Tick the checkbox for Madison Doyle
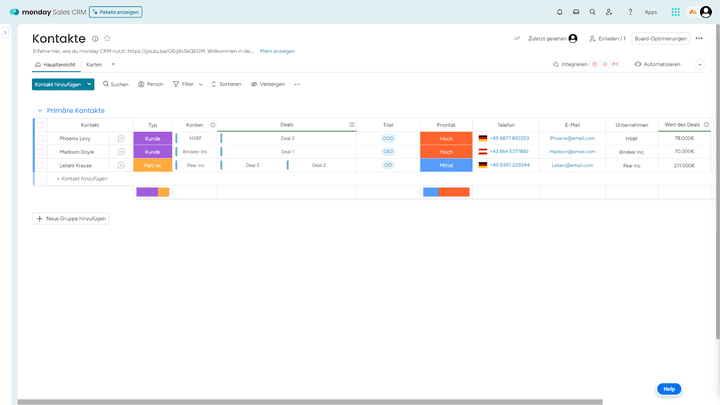 [x=41, y=152]
